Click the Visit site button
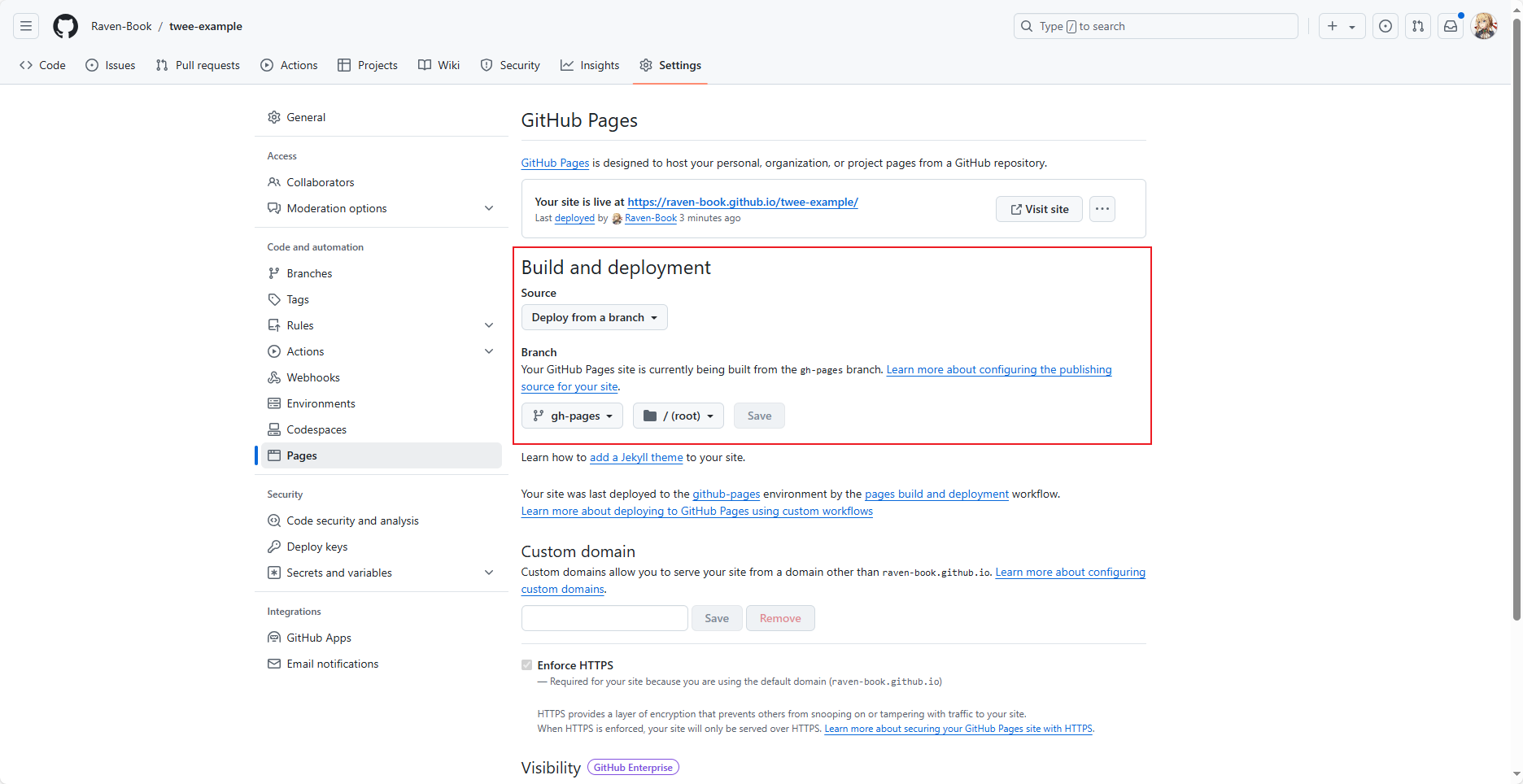The width and height of the screenshot is (1523, 784). tap(1039, 209)
